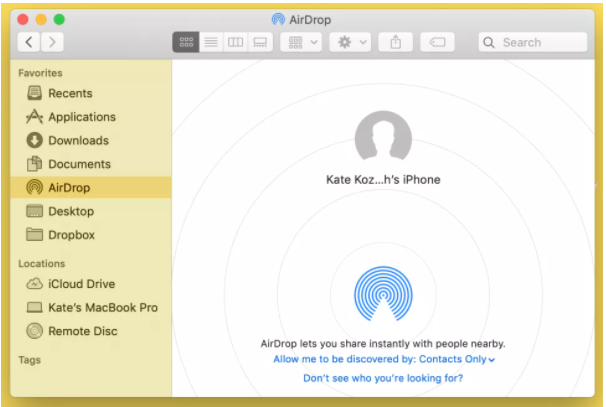The width and height of the screenshot is (606, 407).
Task: Open the gear action menu
Action: [351, 42]
